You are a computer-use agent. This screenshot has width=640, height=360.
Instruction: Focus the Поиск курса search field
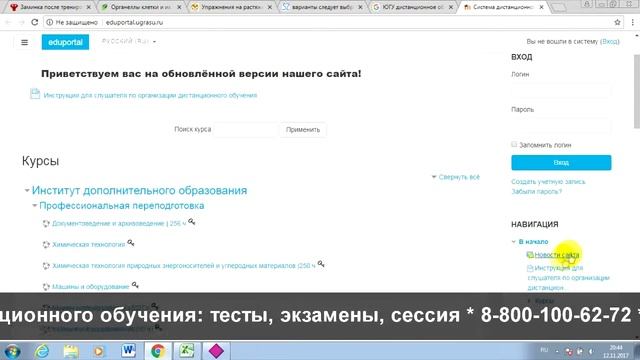point(246,129)
